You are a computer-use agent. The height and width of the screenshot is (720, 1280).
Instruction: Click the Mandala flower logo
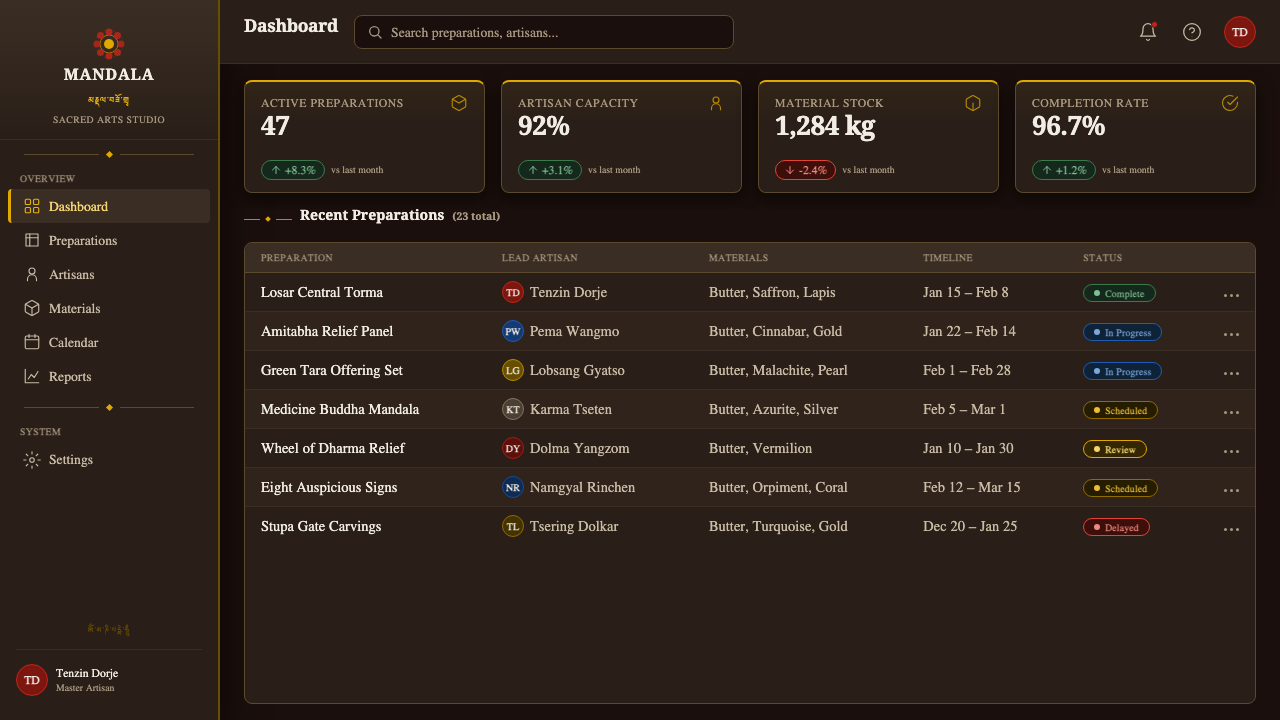click(x=109, y=44)
